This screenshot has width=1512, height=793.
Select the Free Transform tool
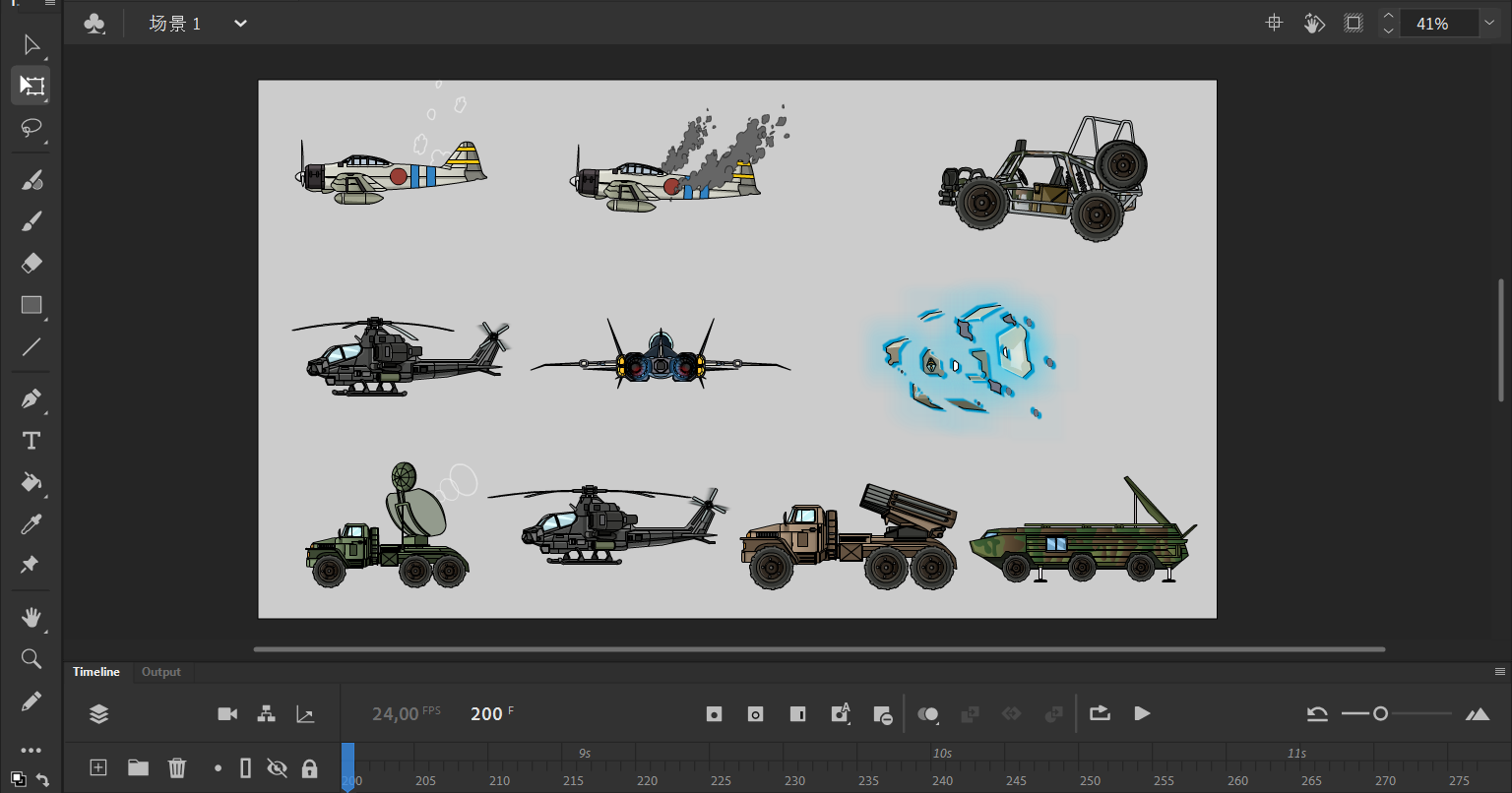(31, 86)
